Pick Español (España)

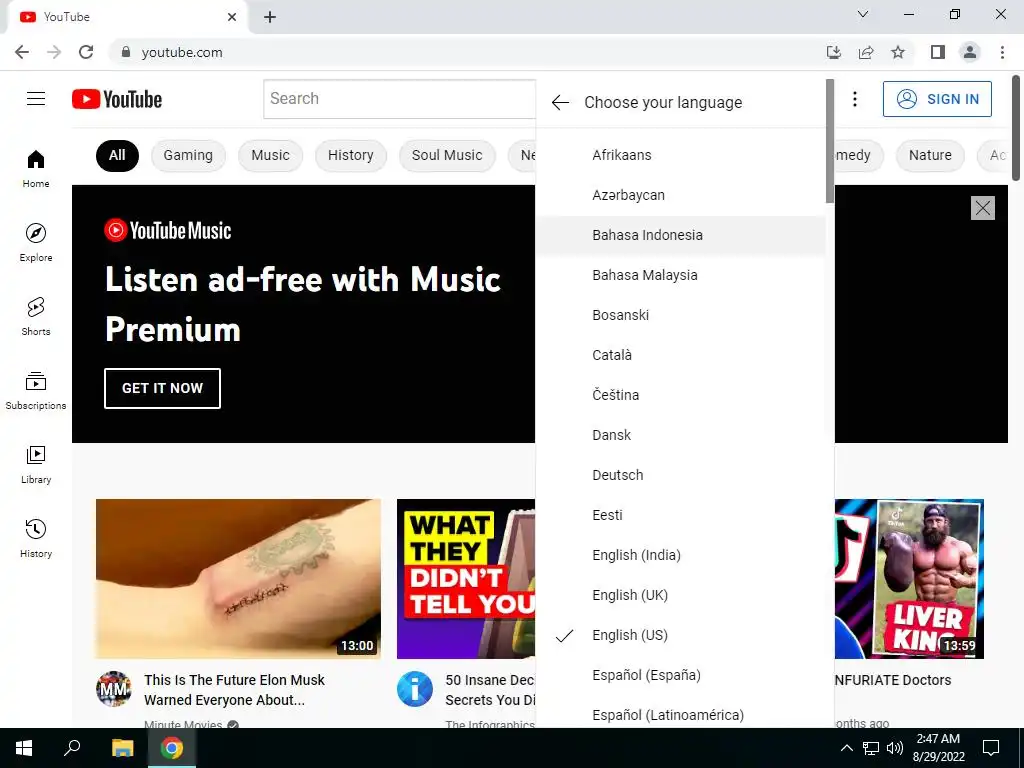coord(680,675)
